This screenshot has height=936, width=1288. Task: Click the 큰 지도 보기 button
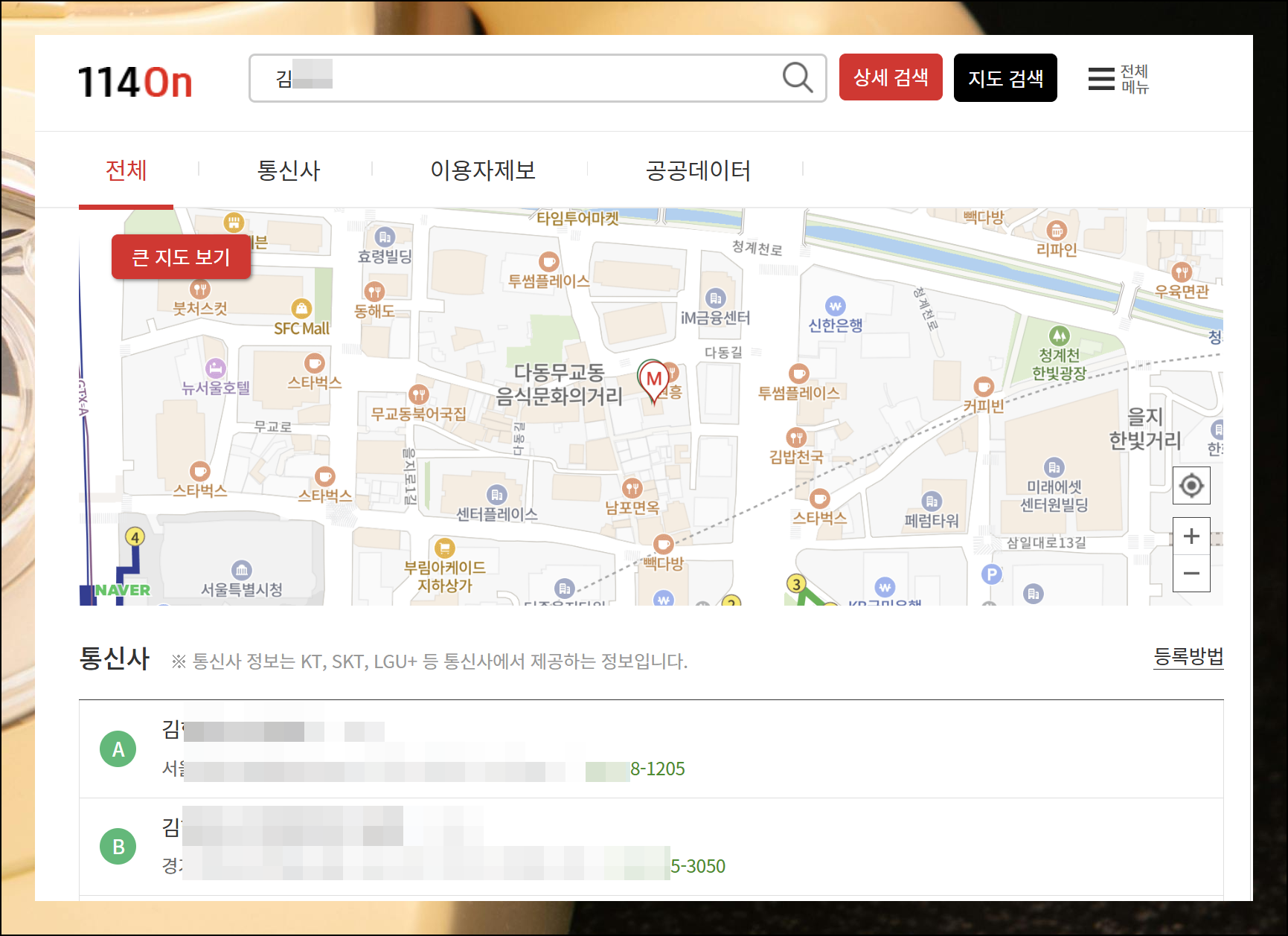(x=181, y=257)
